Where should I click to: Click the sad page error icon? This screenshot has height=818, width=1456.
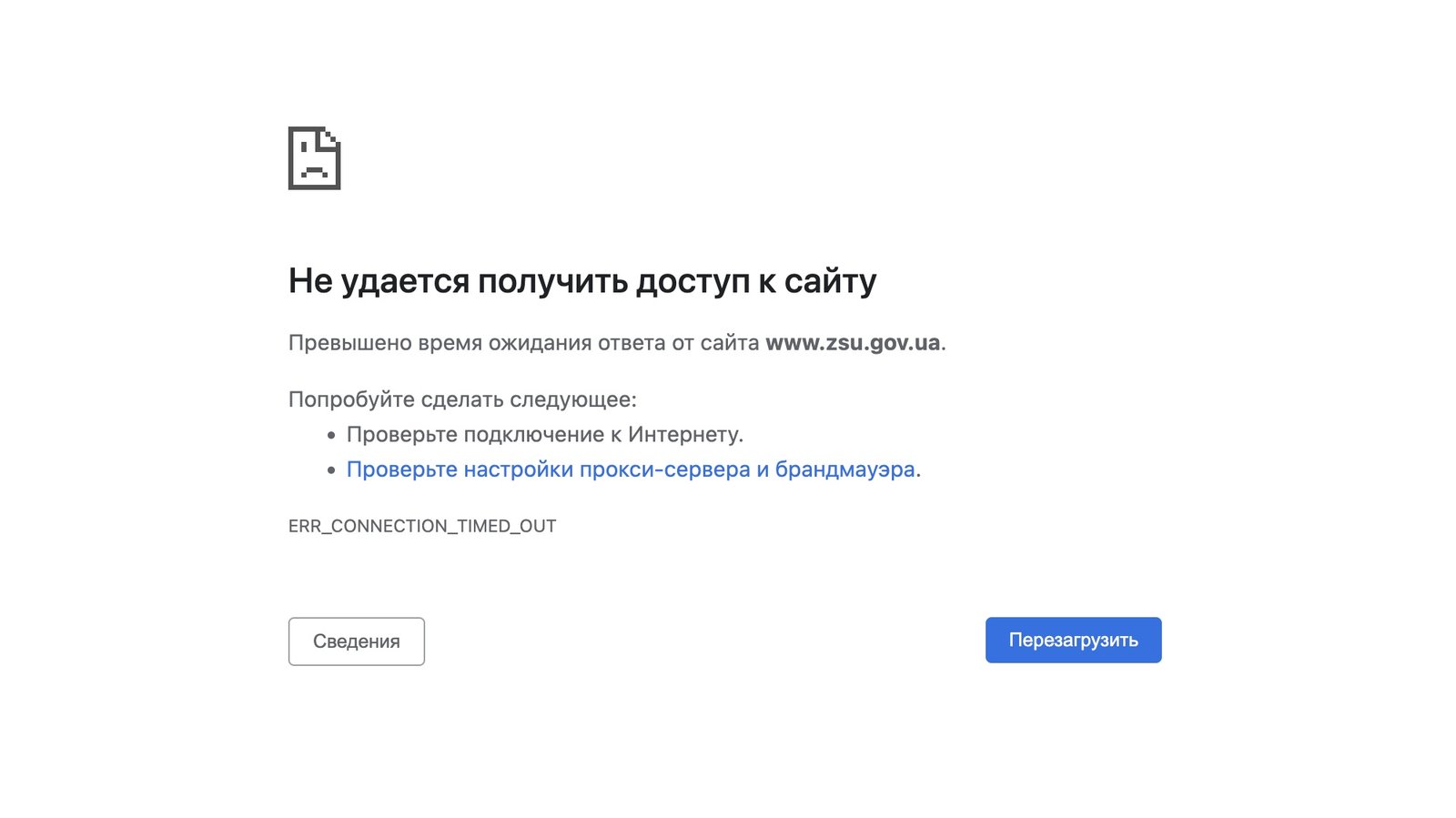(314, 158)
